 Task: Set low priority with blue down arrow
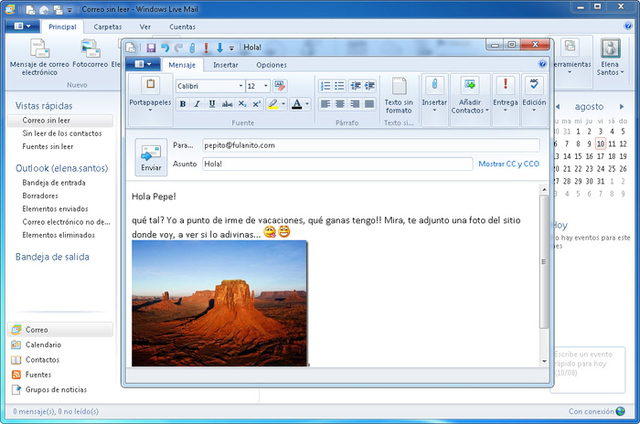tap(220, 48)
